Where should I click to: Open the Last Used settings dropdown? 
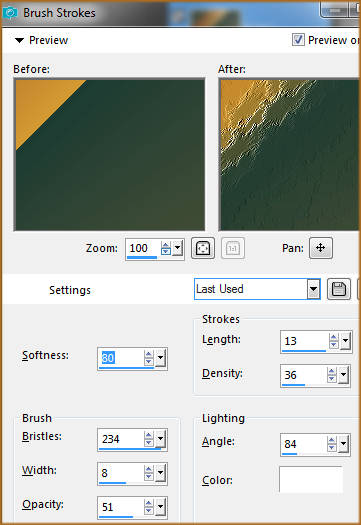(313, 289)
